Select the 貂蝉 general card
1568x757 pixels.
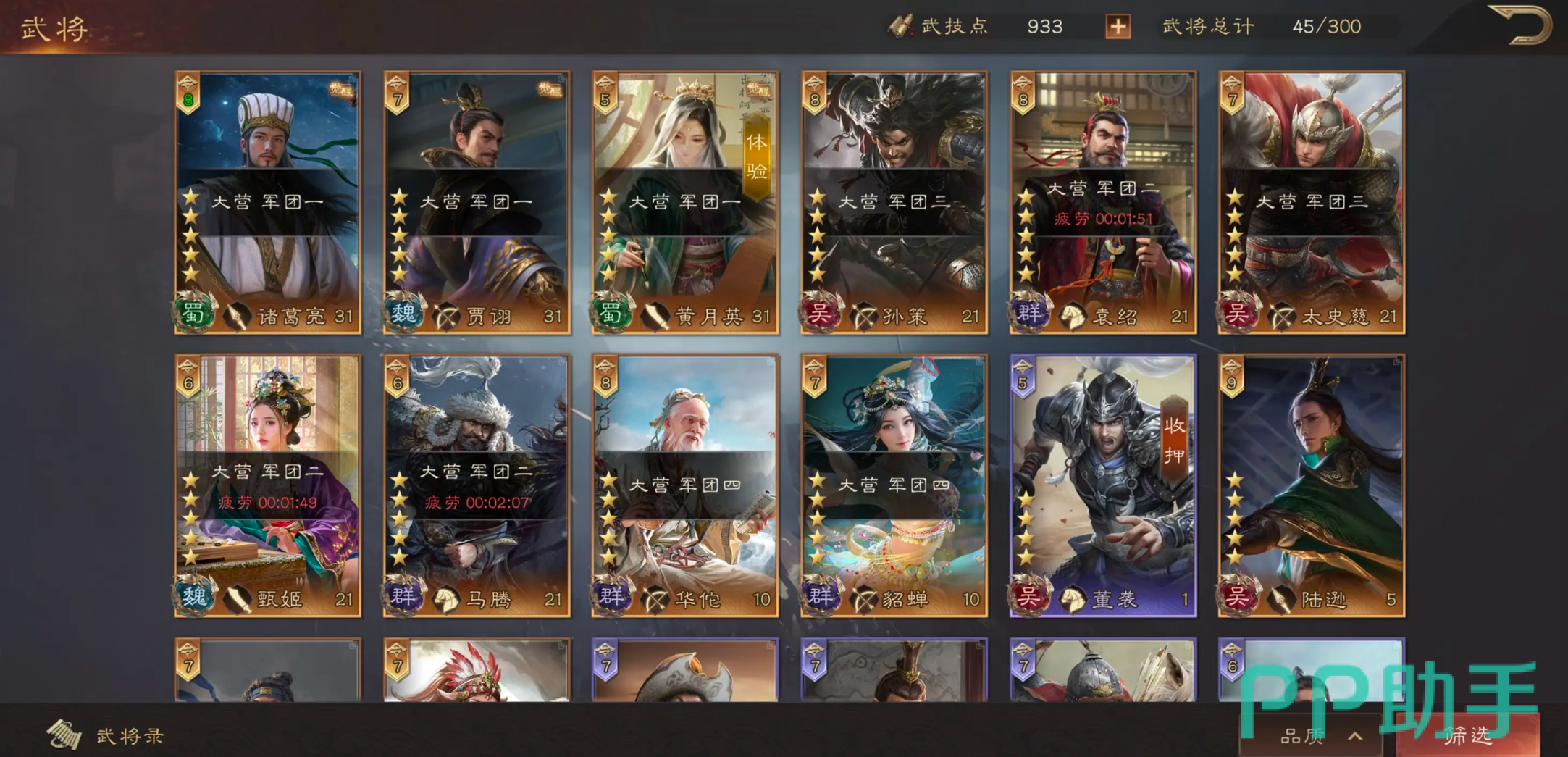tap(894, 486)
